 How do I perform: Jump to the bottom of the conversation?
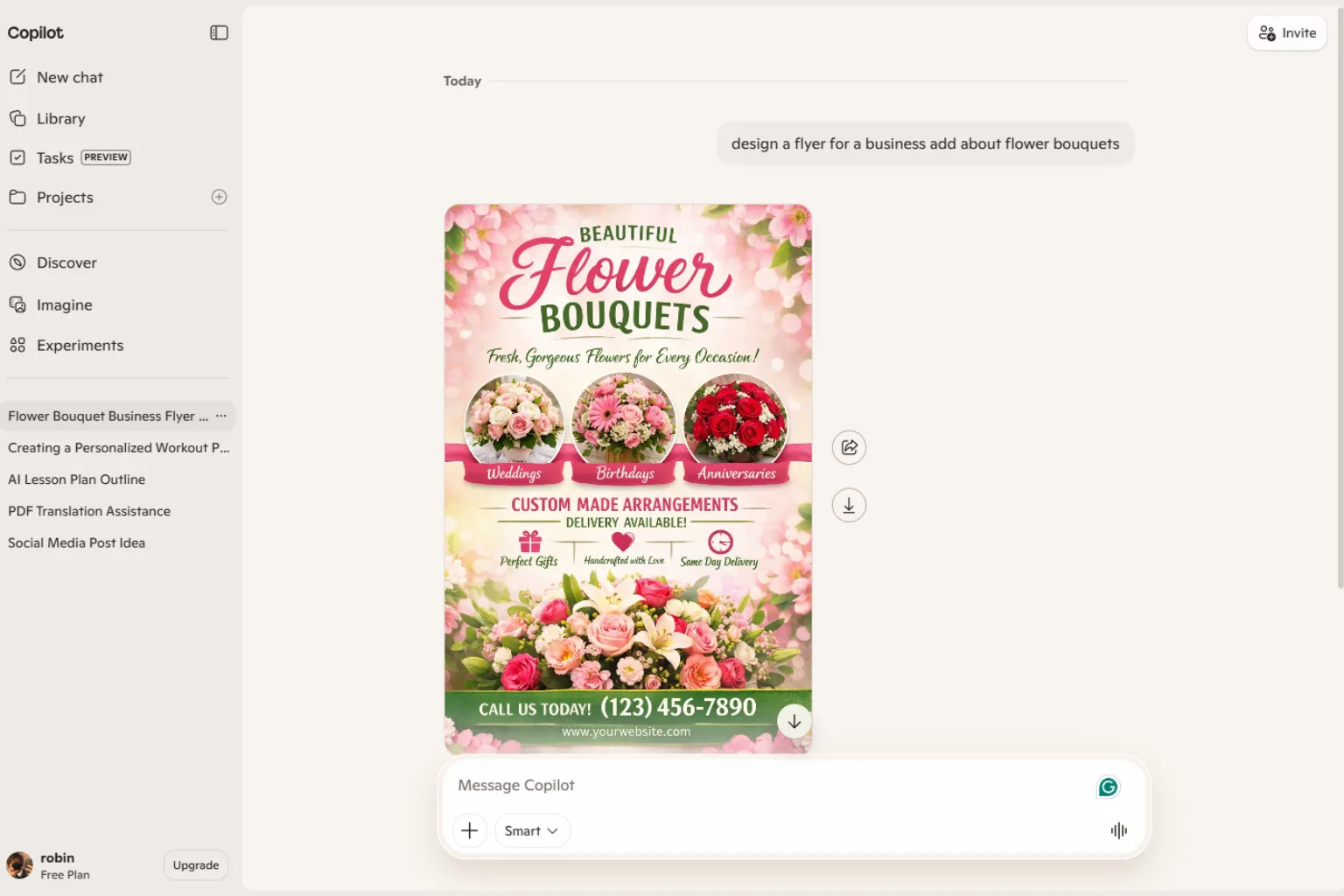[x=794, y=722]
